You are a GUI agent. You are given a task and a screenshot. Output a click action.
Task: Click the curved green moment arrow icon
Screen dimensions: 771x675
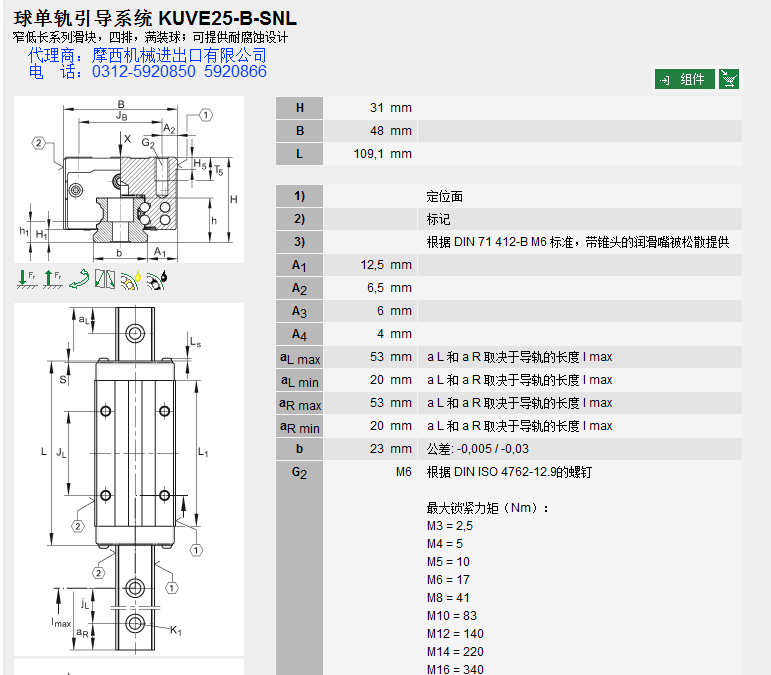pyautogui.click(x=78, y=280)
